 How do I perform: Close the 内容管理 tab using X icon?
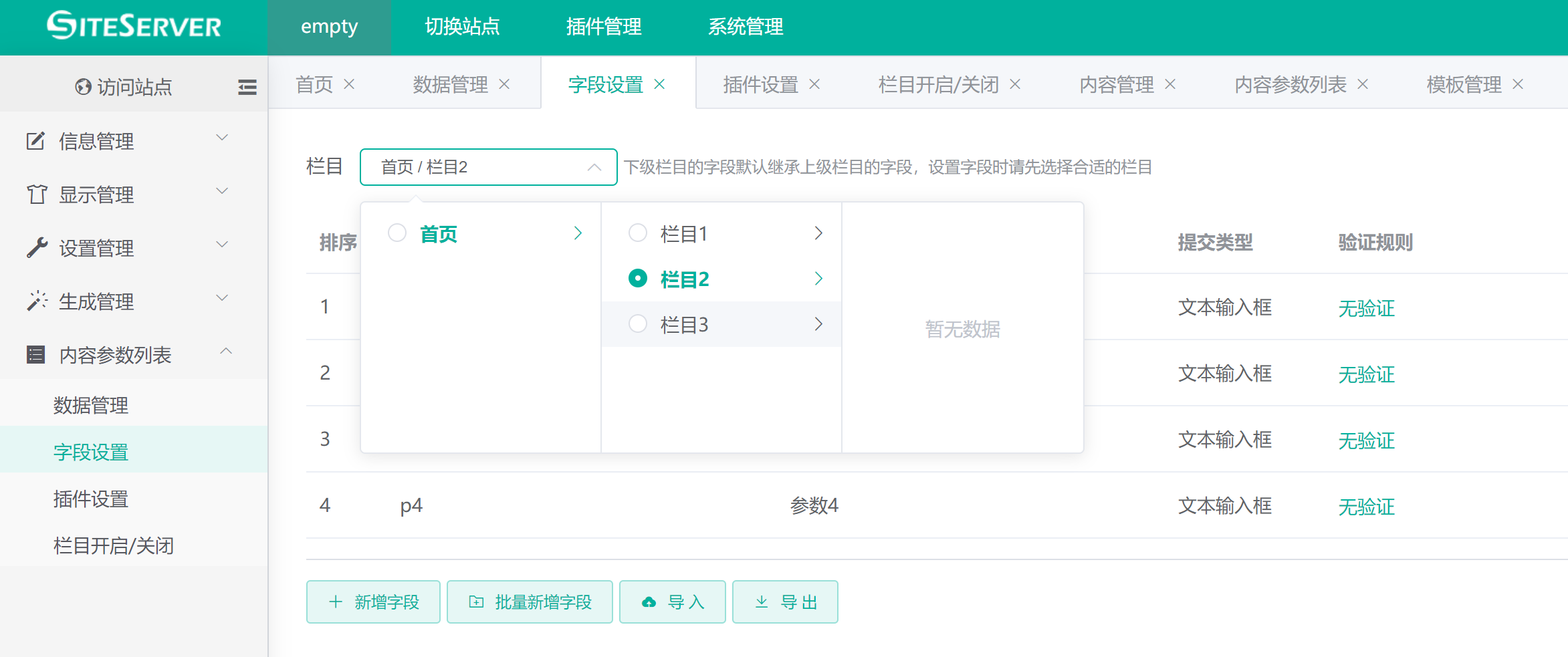1170,84
